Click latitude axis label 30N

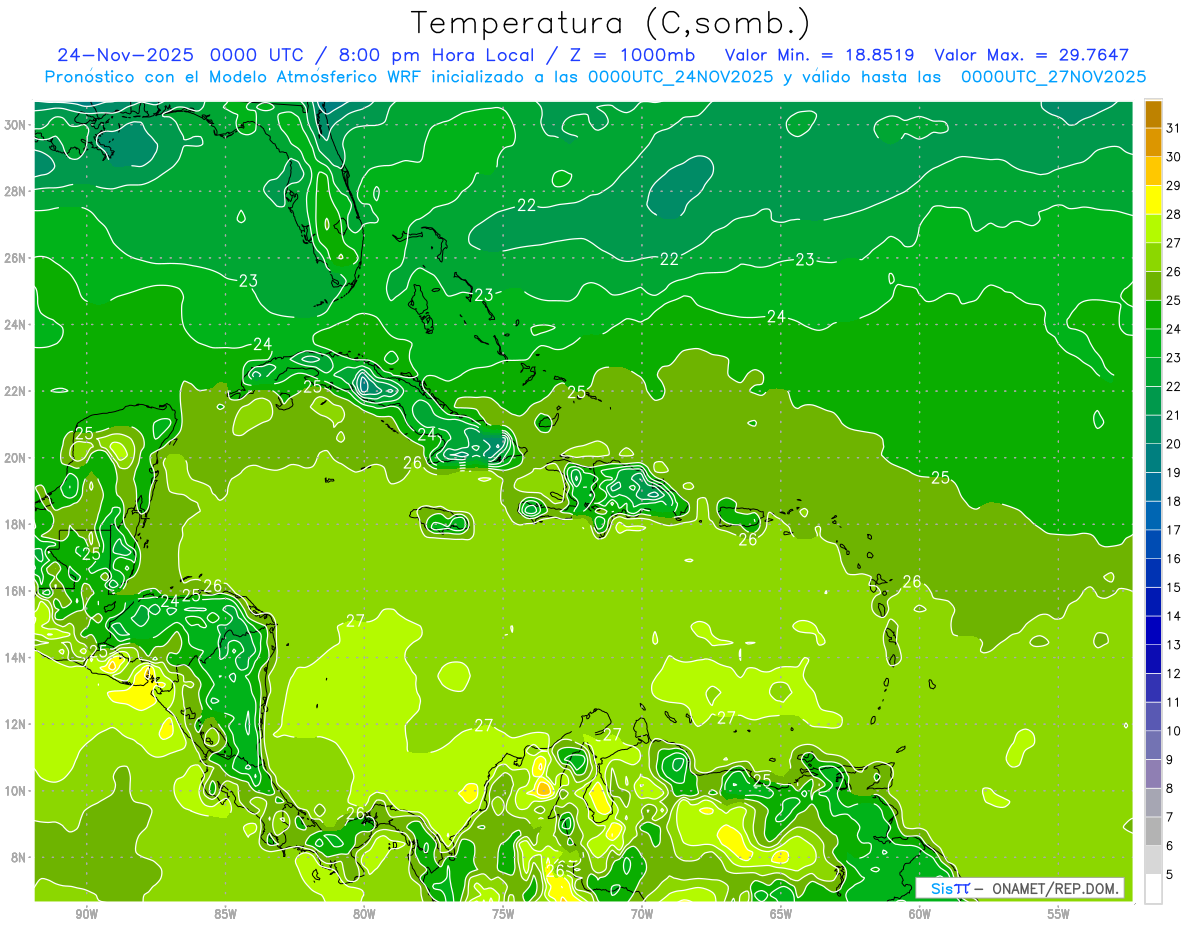pyautogui.click(x=15, y=125)
